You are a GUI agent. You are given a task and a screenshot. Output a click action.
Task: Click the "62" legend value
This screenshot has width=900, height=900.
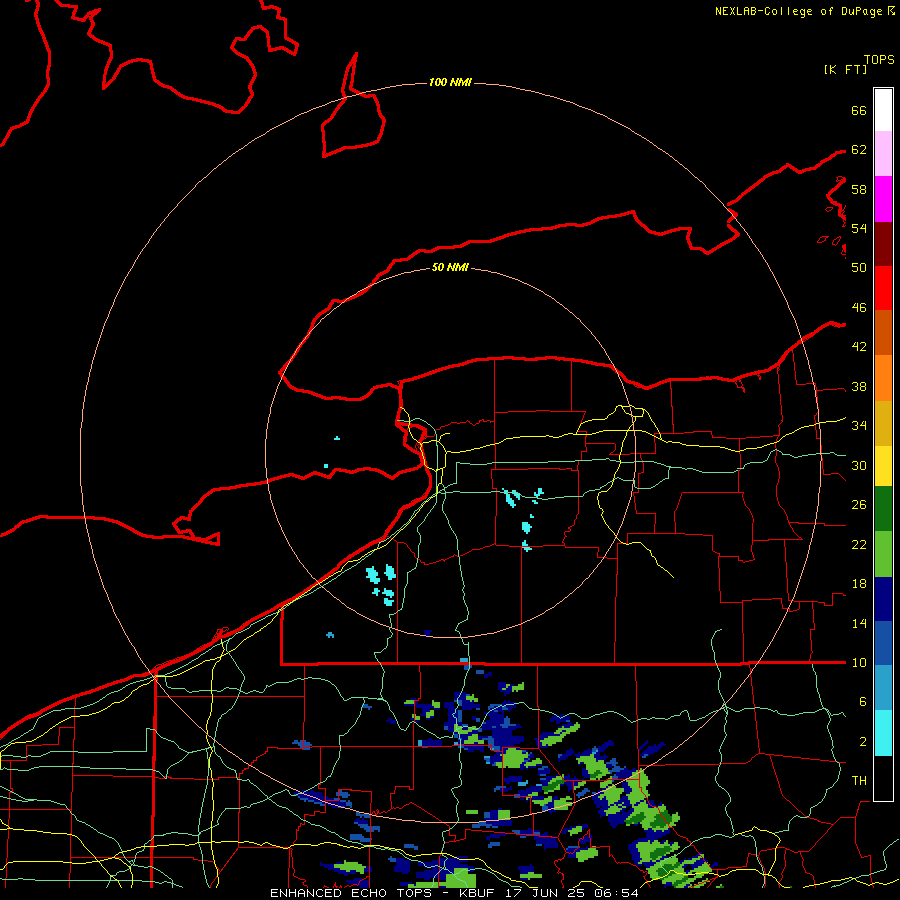click(x=859, y=150)
